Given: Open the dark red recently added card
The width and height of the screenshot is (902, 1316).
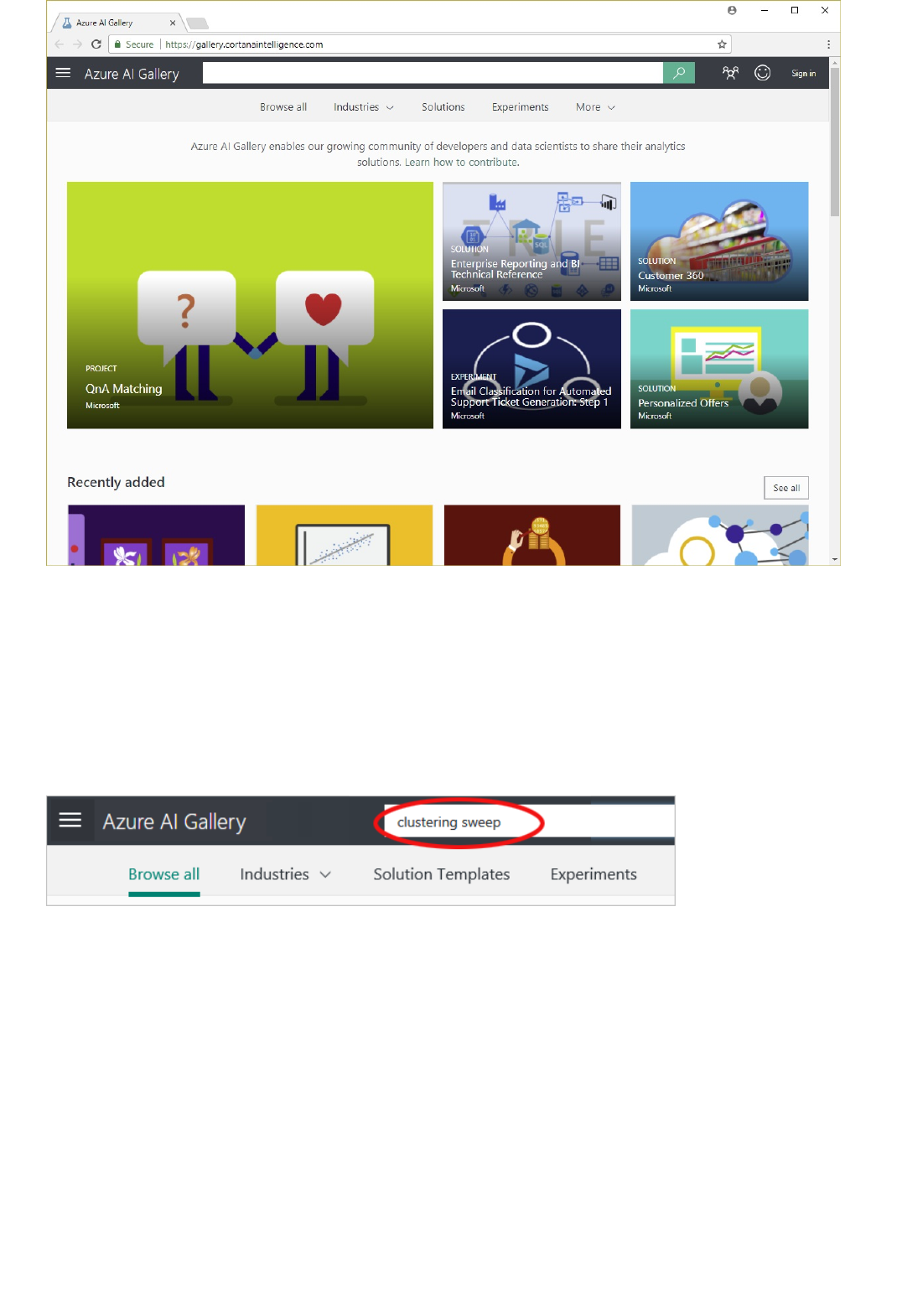Looking at the screenshot, I should pyautogui.click(x=532, y=535).
